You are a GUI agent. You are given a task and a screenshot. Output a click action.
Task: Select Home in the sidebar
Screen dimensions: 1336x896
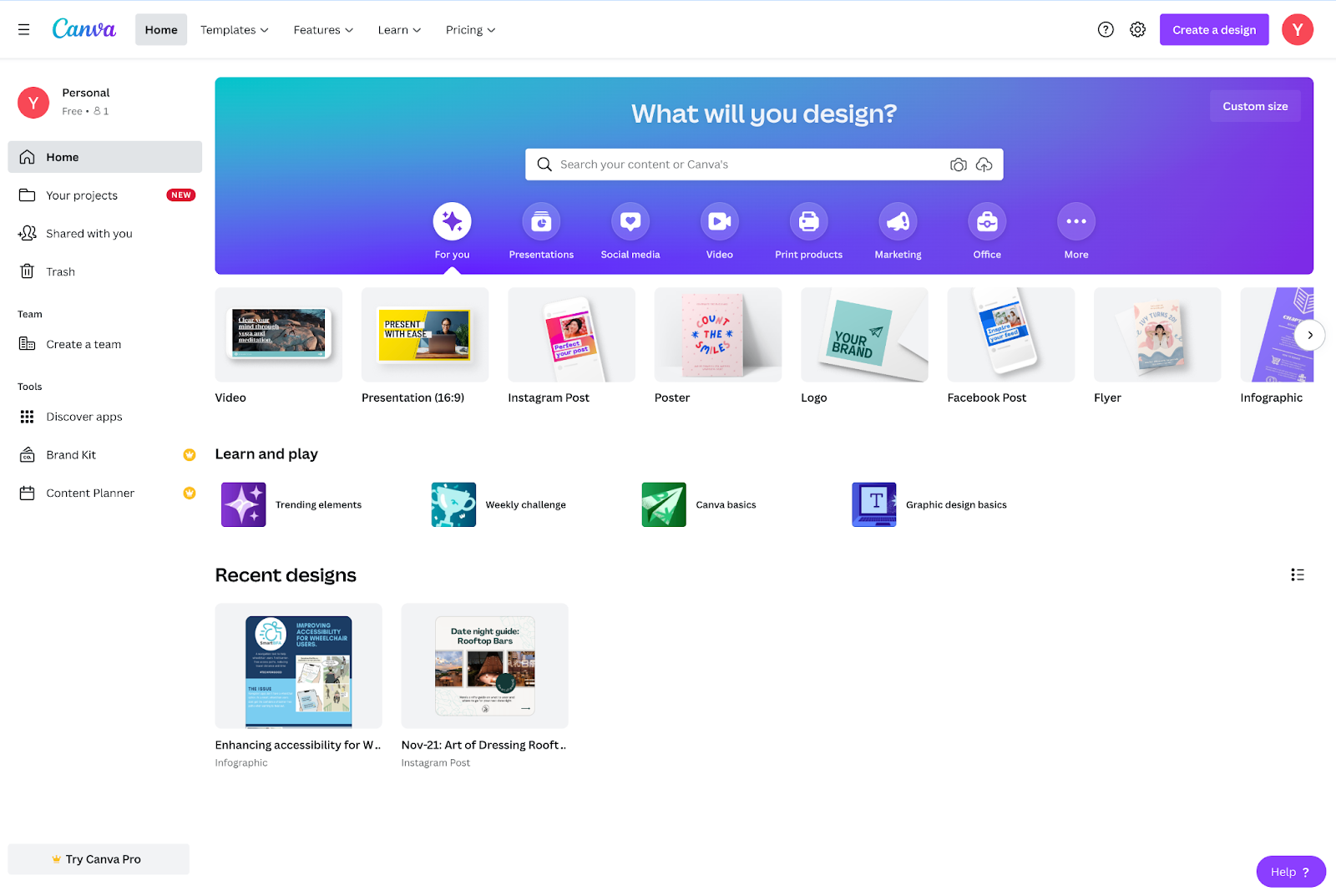pyautogui.click(x=105, y=157)
